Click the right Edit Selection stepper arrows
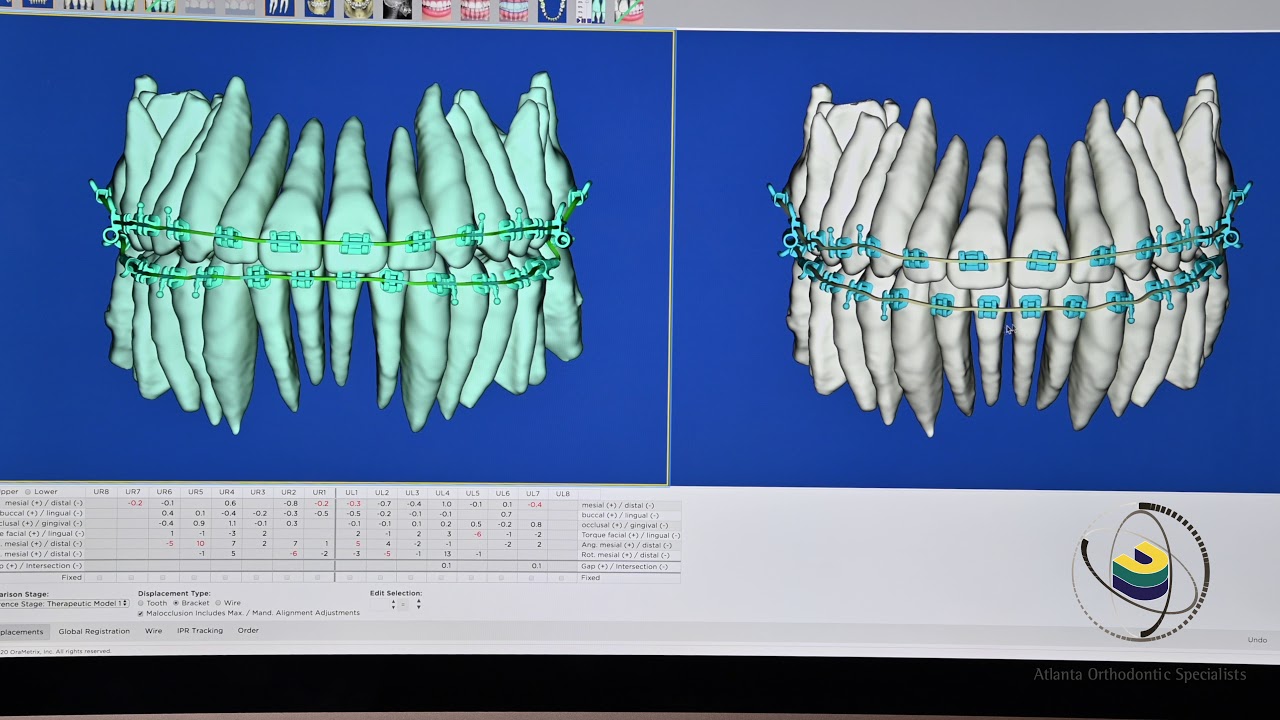This screenshot has width=1280, height=720. (419, 605)
